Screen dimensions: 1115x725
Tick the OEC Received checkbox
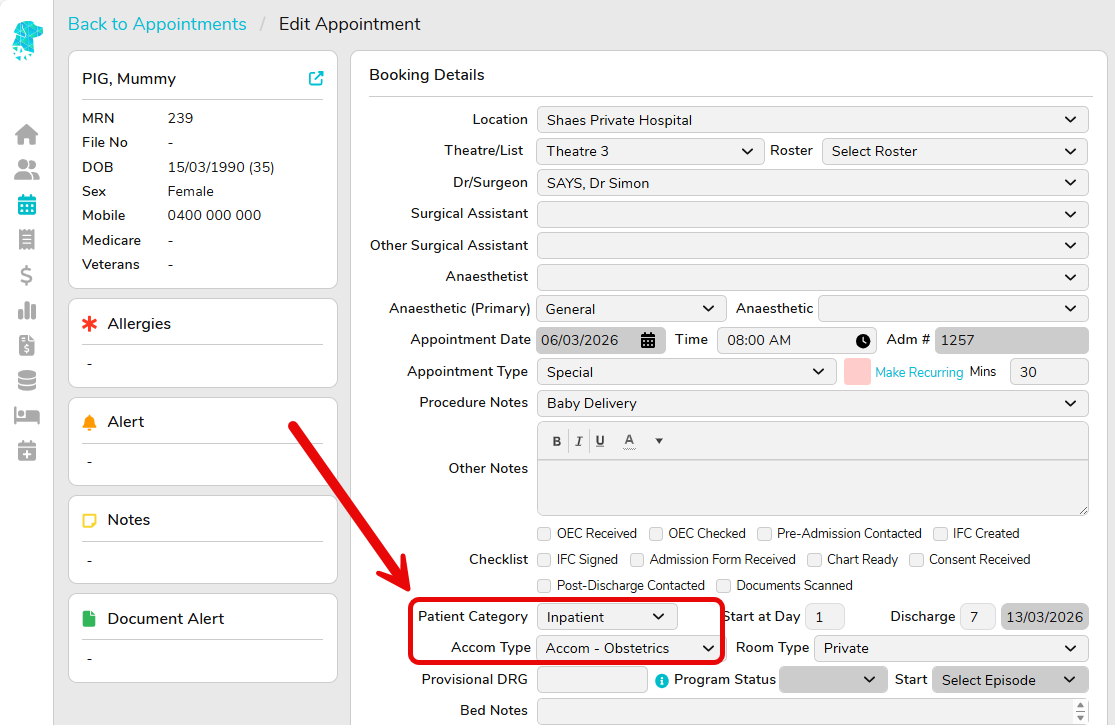[x=544, y=534]
